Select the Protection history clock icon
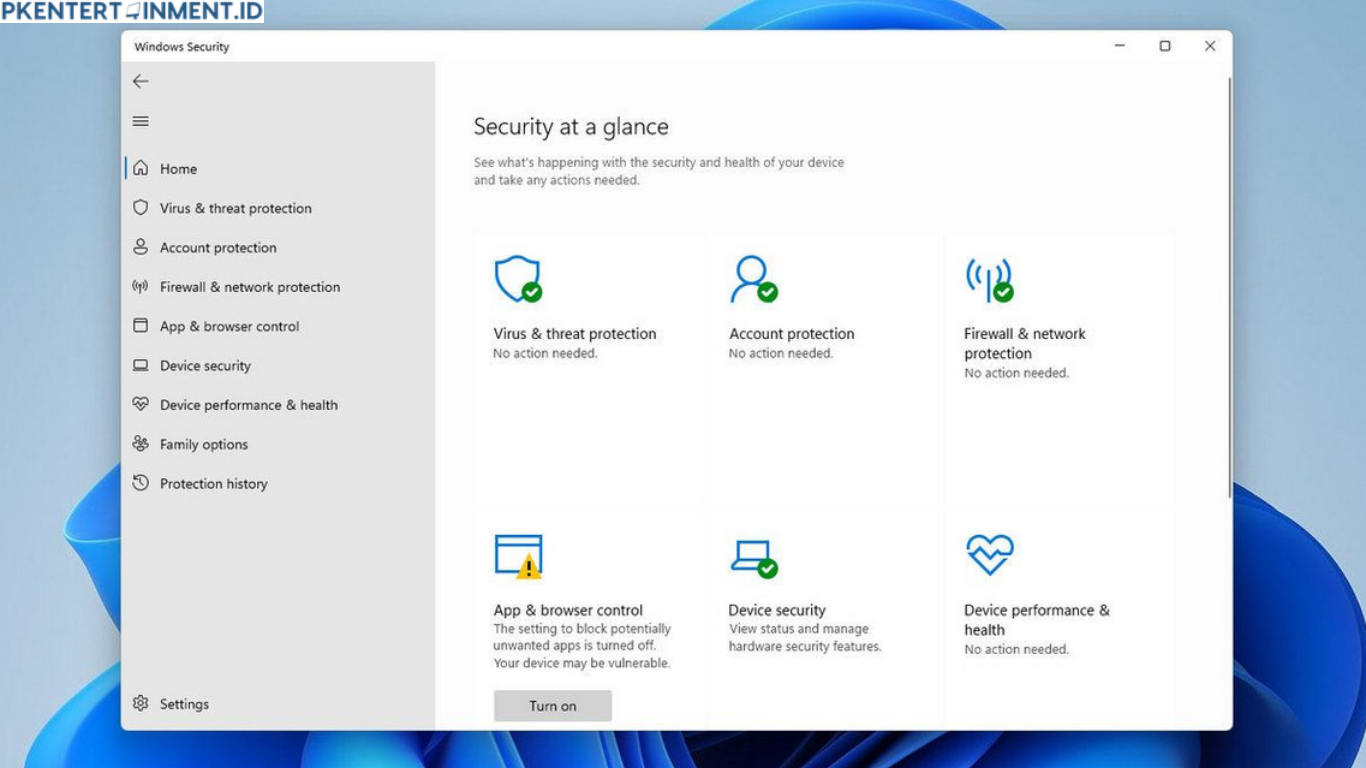Screen dimensions: 1366x768 pos(141,483)
